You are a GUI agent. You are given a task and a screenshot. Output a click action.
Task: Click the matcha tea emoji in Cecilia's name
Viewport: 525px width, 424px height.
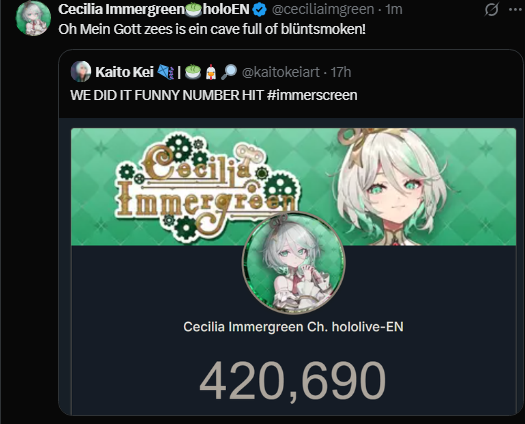pyautogui.click(x=193, y=10)
